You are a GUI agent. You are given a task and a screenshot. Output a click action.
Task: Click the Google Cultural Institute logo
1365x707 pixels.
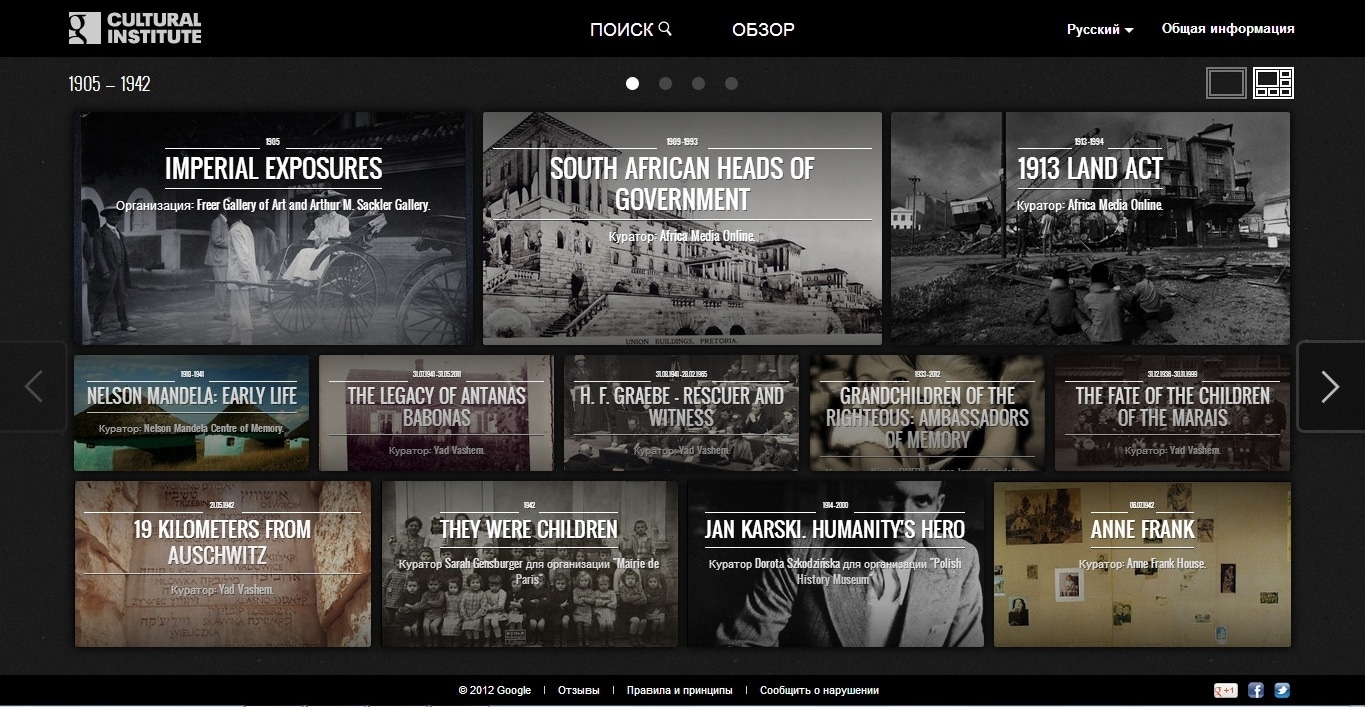(135, 28)
